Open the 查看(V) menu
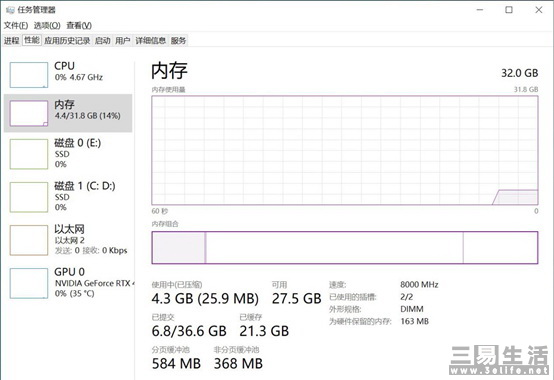 pyautogui.click(x=79, y=25)
